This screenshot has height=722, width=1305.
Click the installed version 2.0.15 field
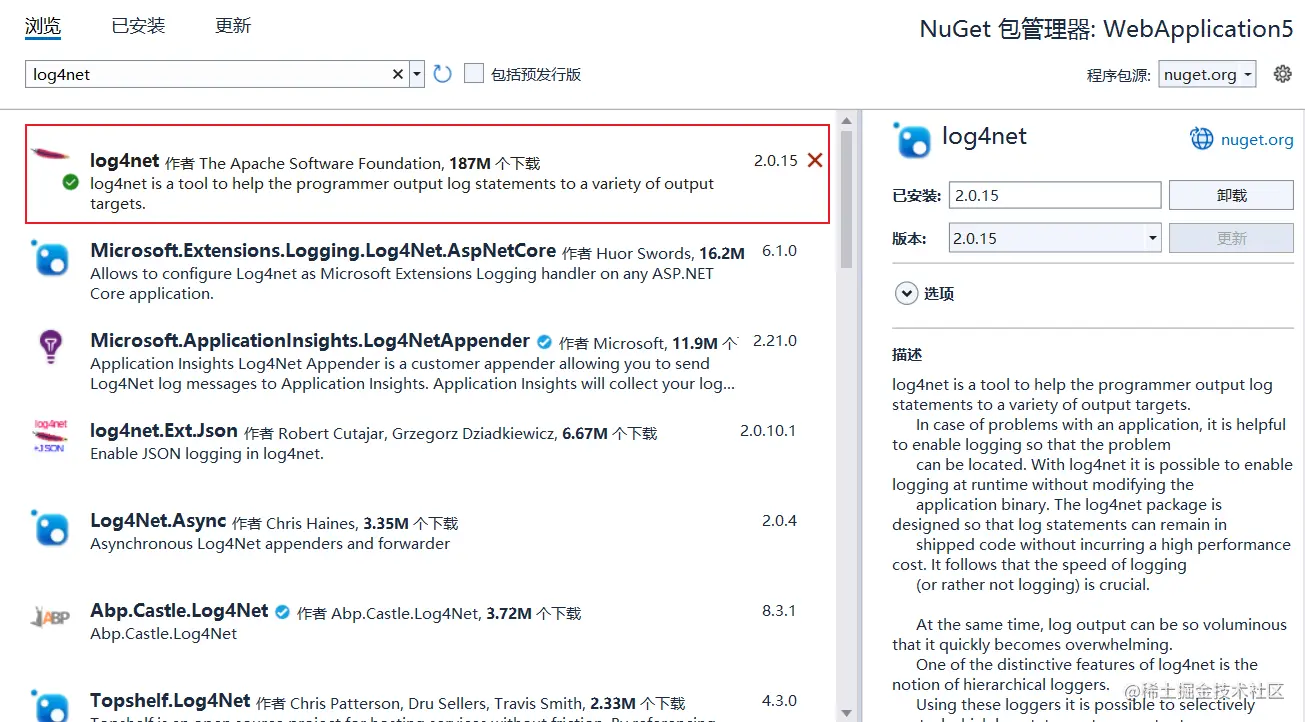click(1054, 195)
